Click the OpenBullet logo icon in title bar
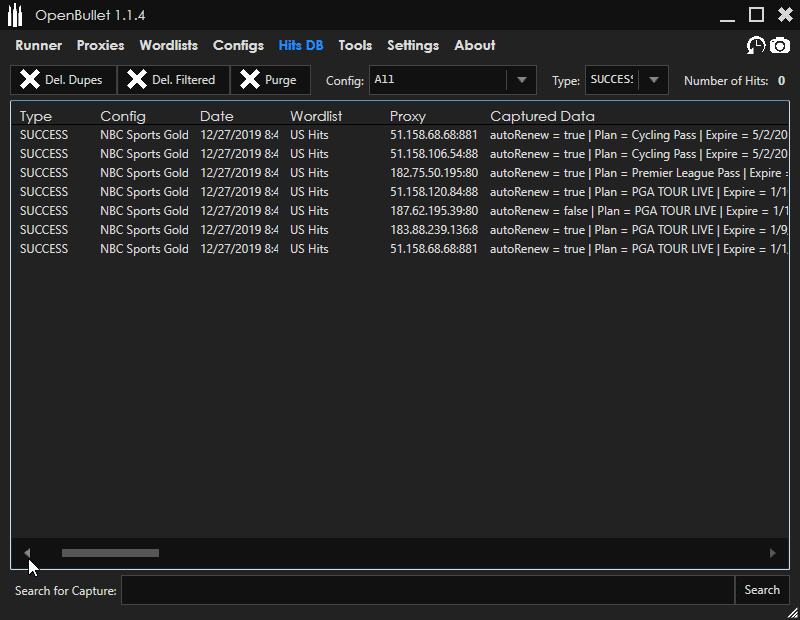The height and width of the screenshot is (620, 800). pyautogui.click(x=15, y=15)
